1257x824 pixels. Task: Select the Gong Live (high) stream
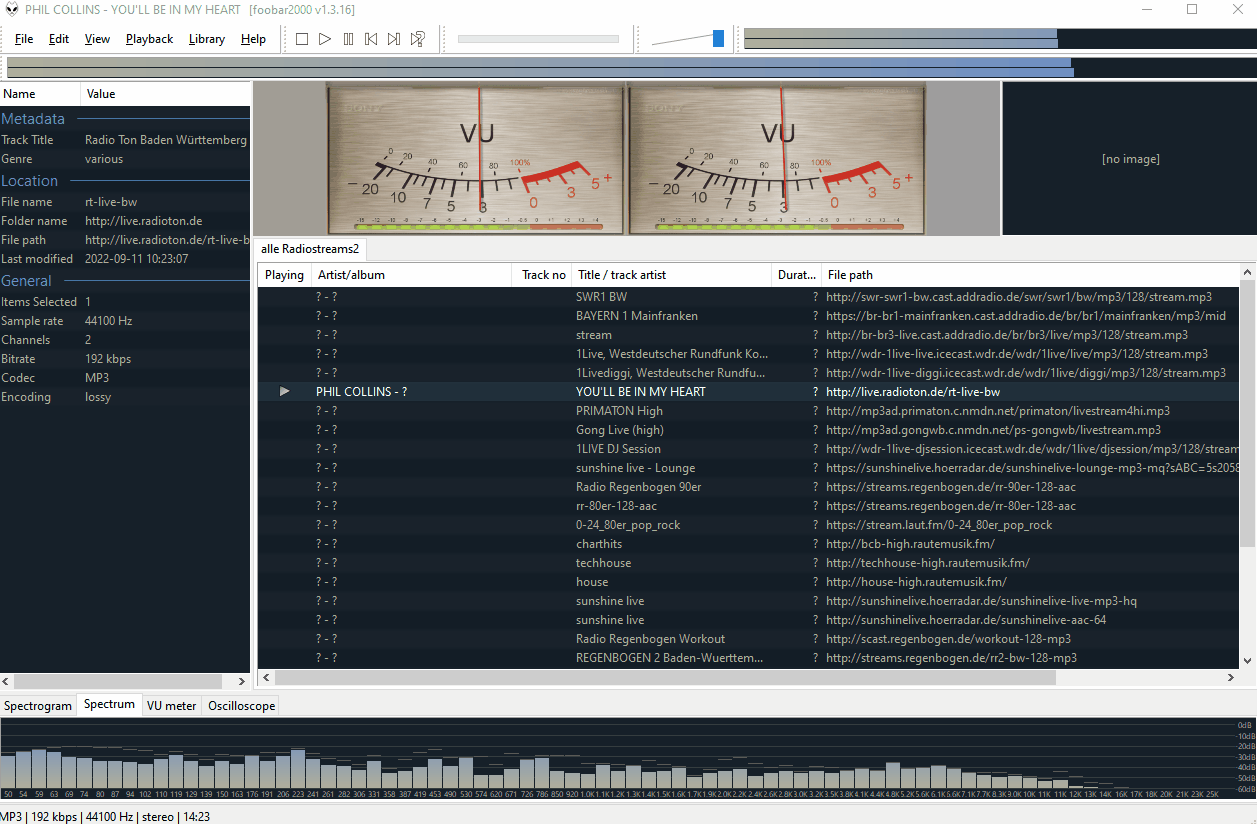click(748, 430)
